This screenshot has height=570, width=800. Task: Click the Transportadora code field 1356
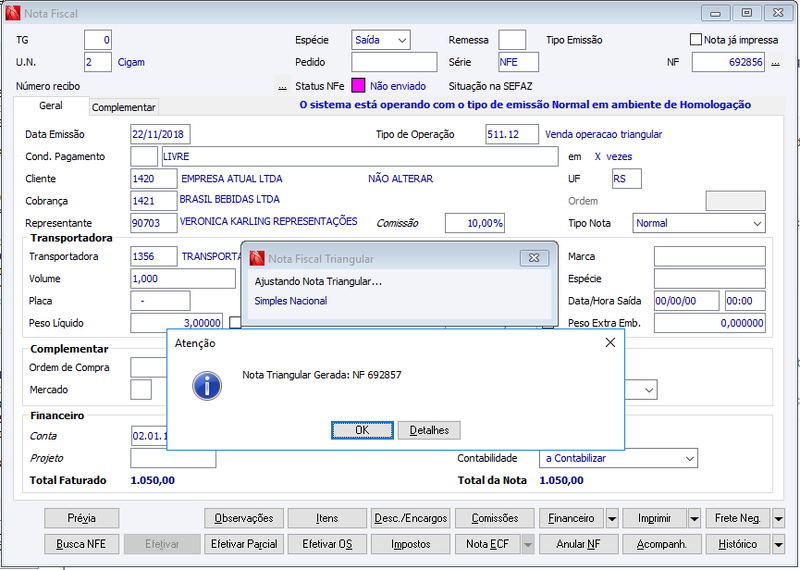point(154,256)
